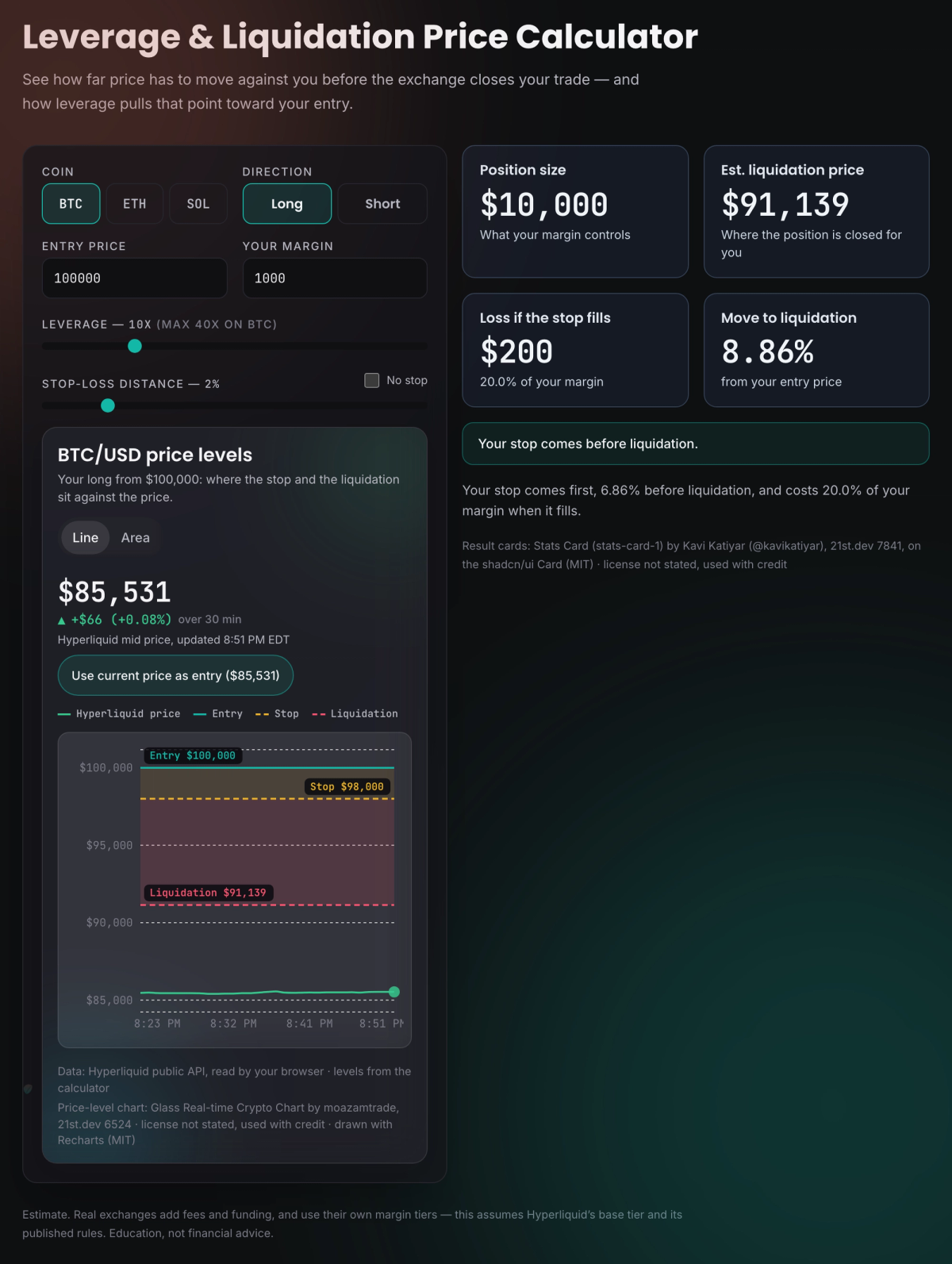This screenshot has width=952, height=1264.
Task: Click the $10,000 position size value
Action: [x=544, y=205]
